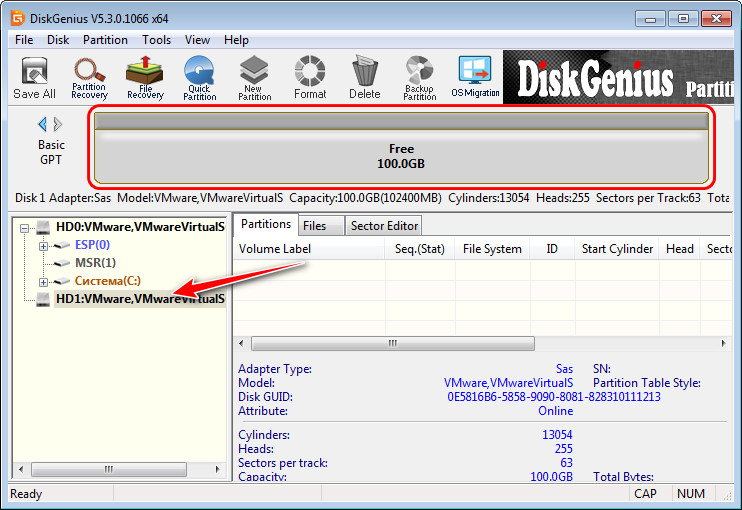The width and height of the screenshot is (742, 510).
Task: Select the MSR(1) partition
Action: [95, 263]
